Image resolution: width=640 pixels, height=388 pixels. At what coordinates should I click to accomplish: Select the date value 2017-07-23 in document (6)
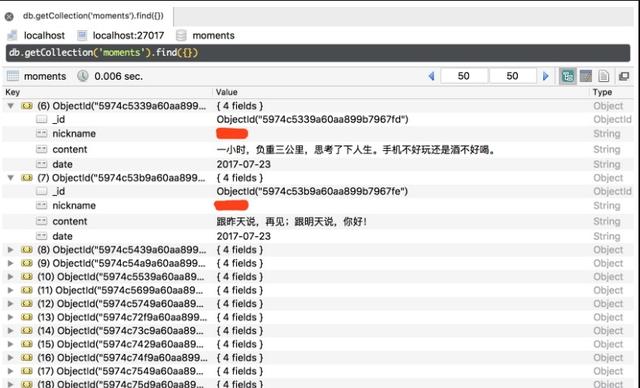click(x=244, y=164)
